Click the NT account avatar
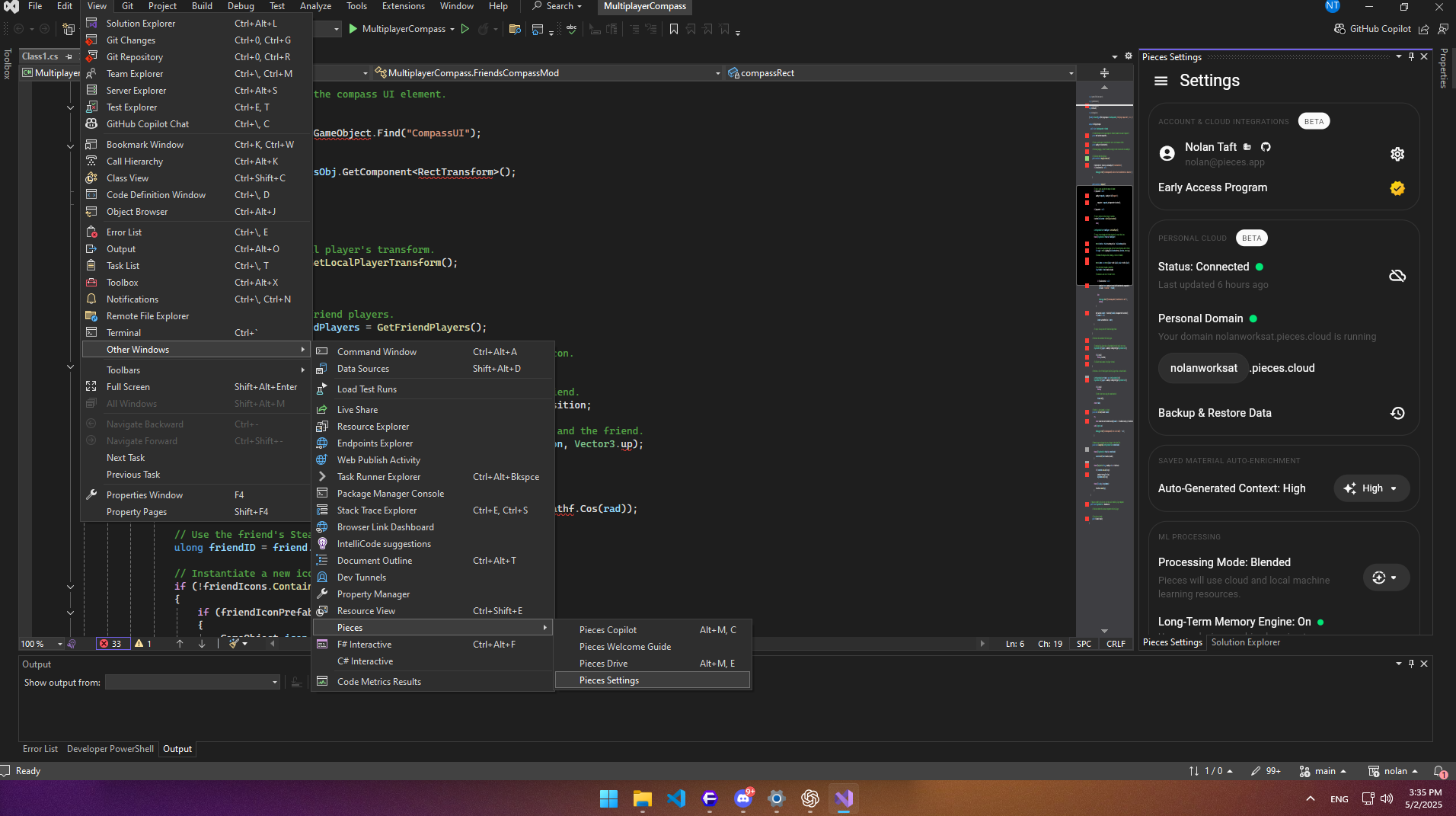This screenshot has height=816, width=1456. [x=1332, y=6]
